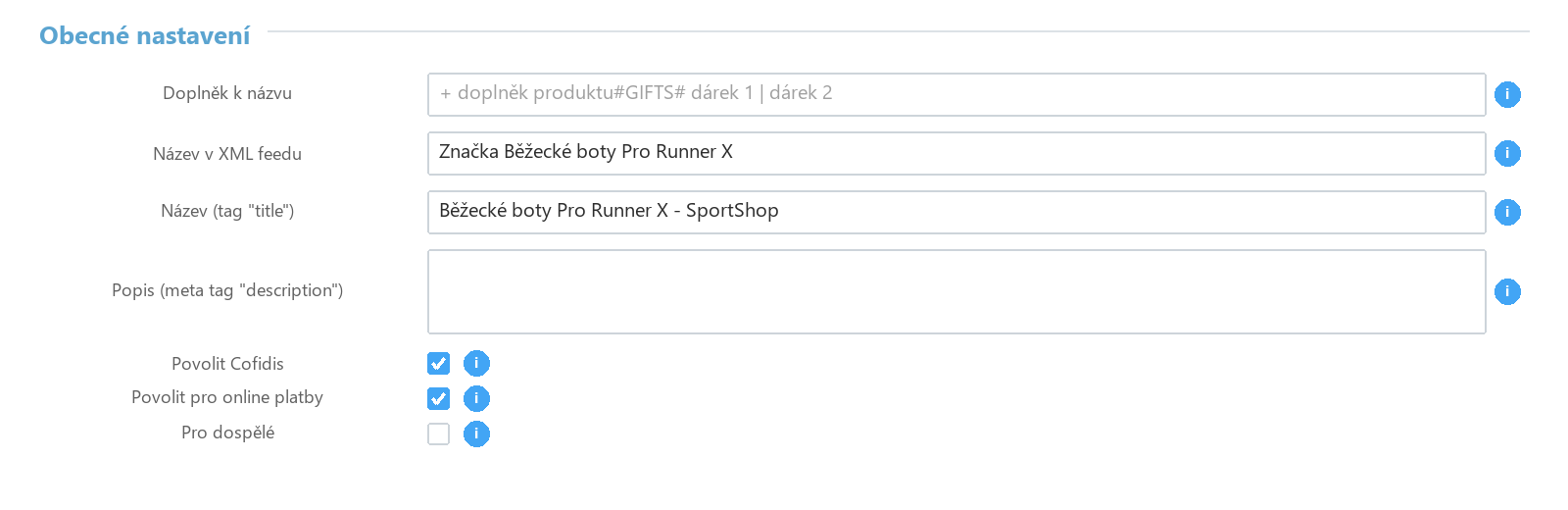Click info icon next to meta description textarea

click(x=1507, y=291)
